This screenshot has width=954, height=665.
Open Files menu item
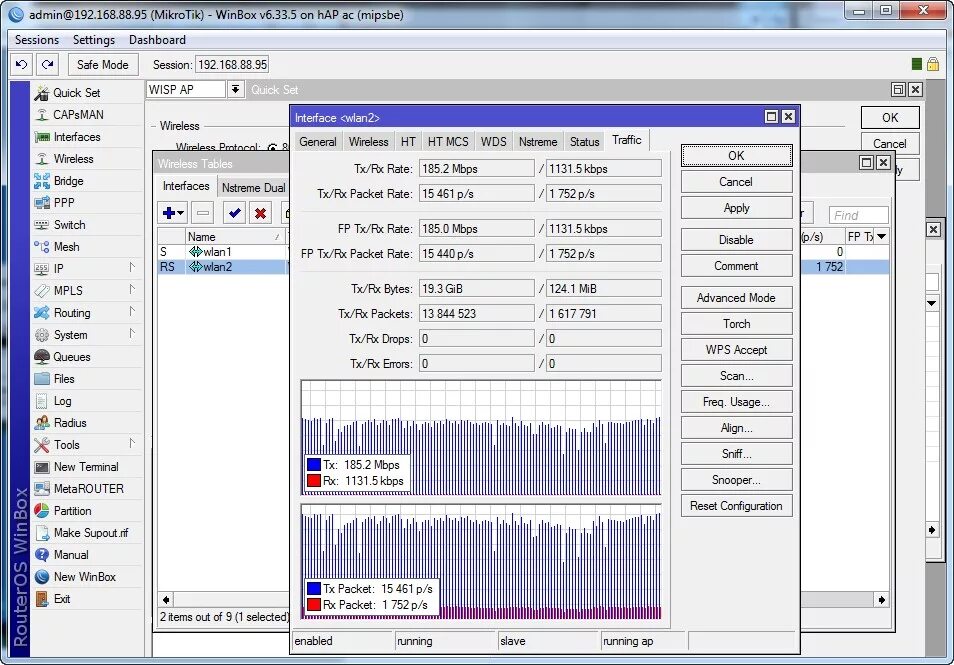click(x=64, y=378)
